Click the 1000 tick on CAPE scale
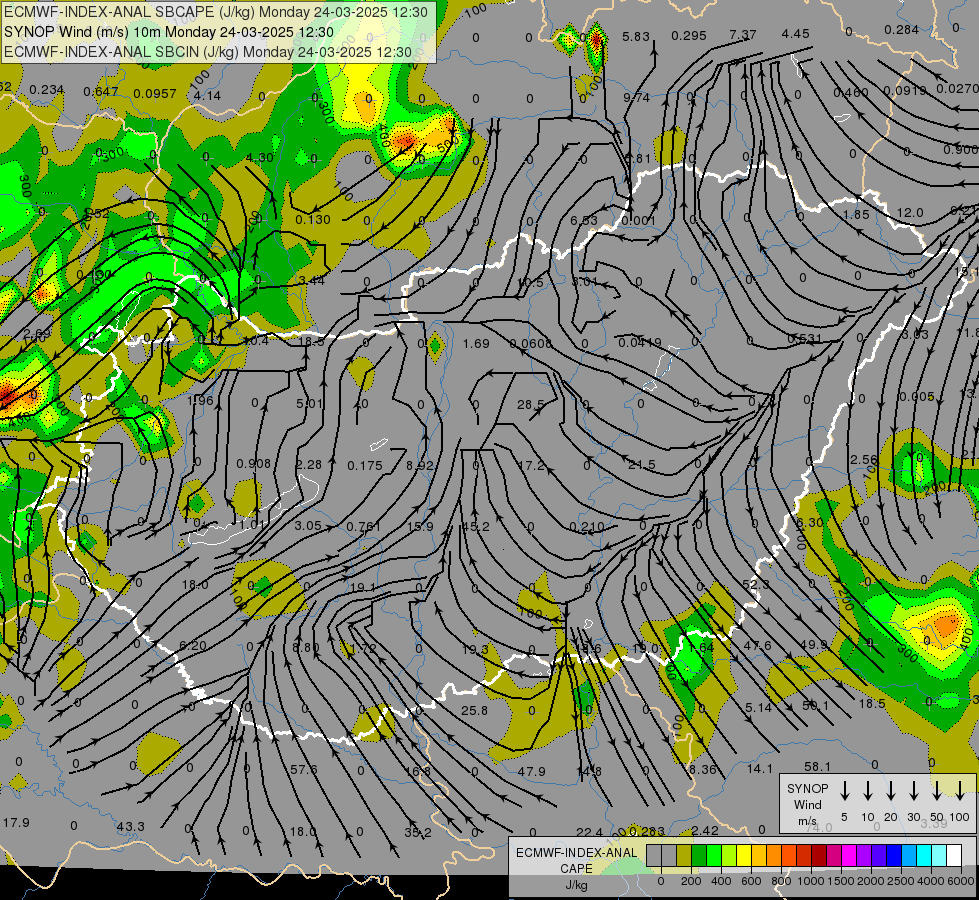This screenshot has height=900, width=979. [x=811, y=881]
